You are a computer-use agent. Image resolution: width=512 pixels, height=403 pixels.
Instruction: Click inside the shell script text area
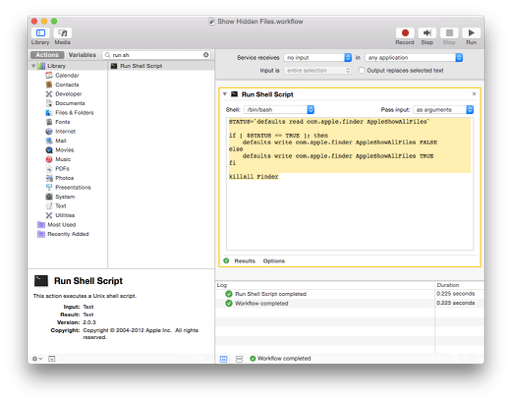click(349, 184)
